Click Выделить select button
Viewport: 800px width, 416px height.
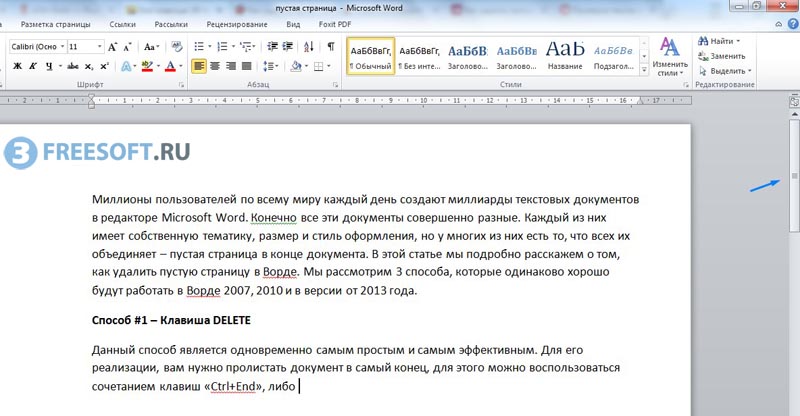(725, 71)
